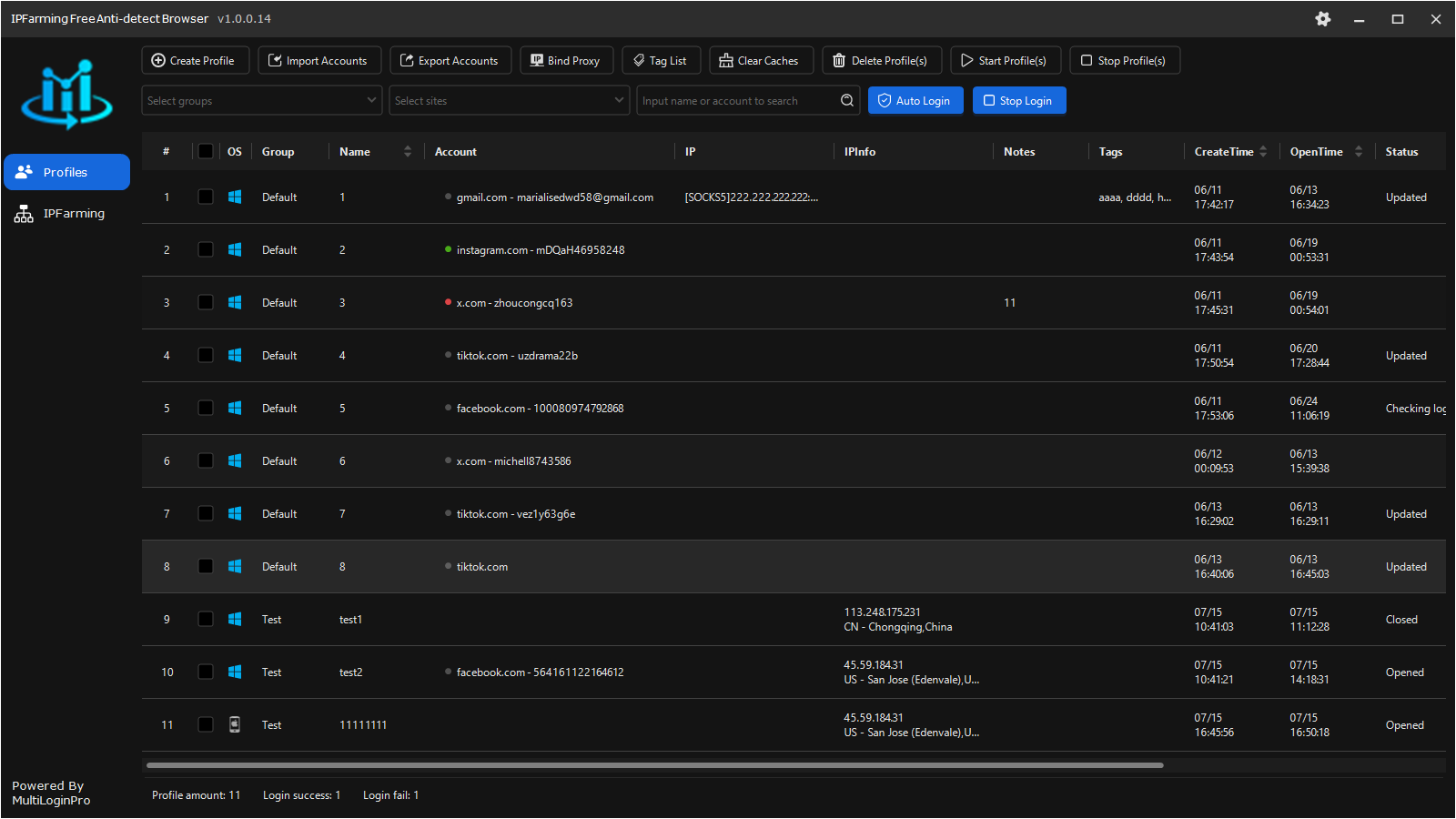This screenshot has width=1456, height=819.
Task: Sort by OpenTime column arrows
Action: [1359, 152]
